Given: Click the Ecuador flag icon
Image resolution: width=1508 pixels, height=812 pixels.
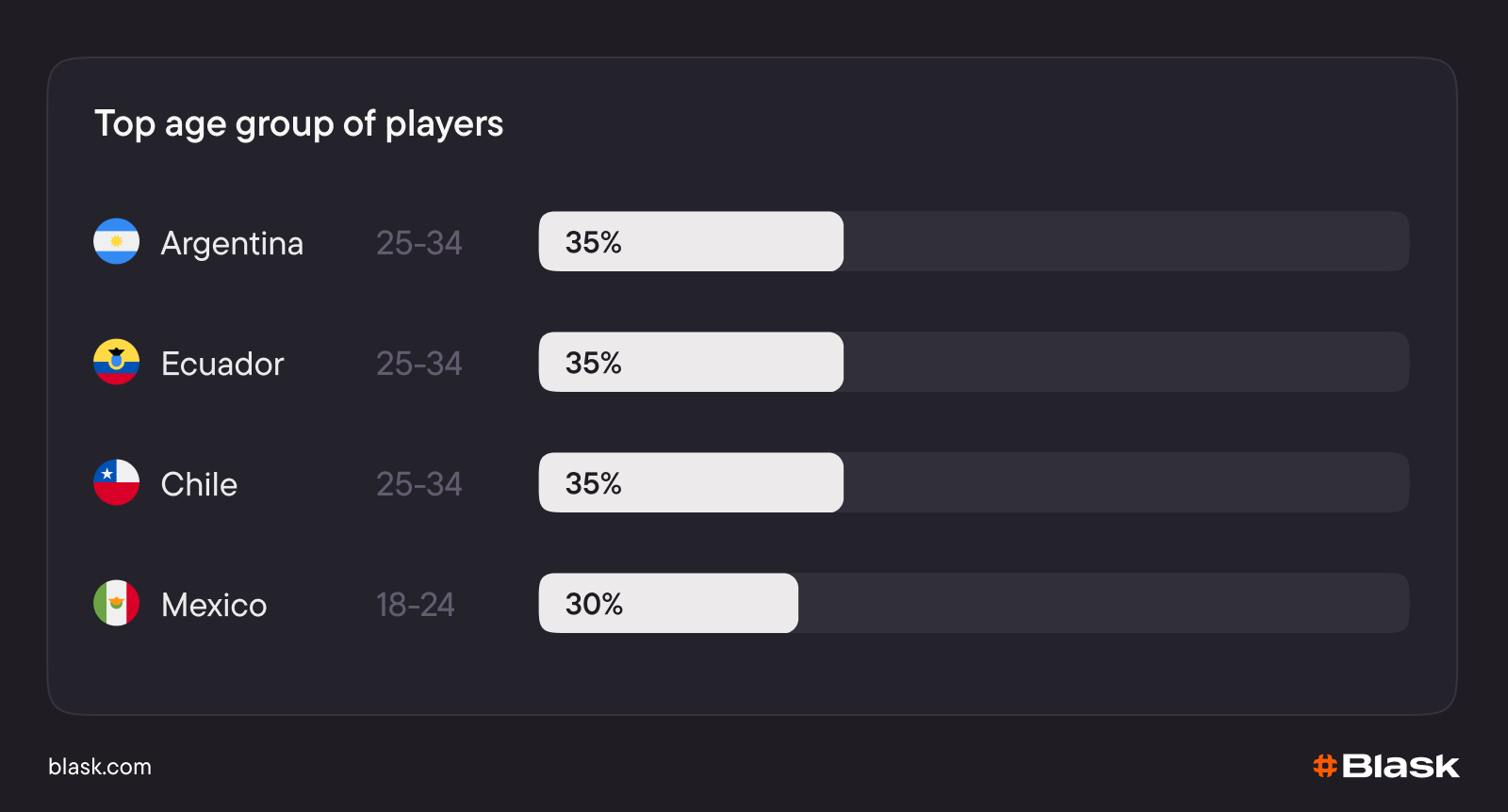Looking at the screenshot, I should pyautogui.click(x=116, y=362).
